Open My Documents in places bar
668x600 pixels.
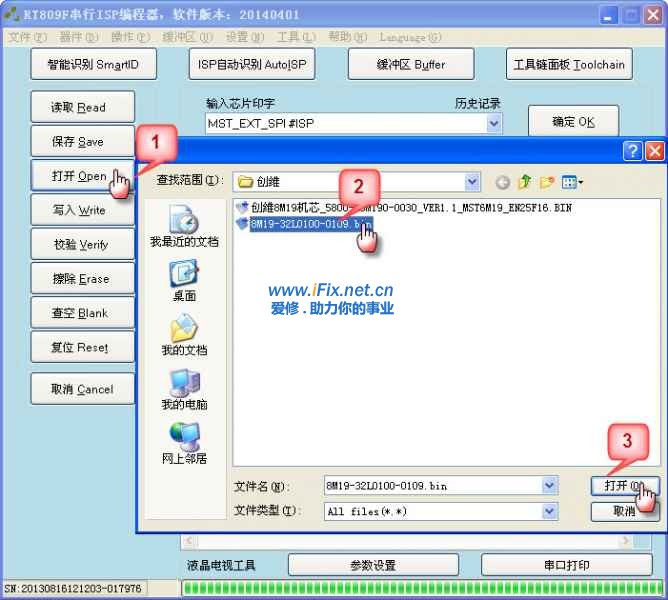click(x=184, y=335)
